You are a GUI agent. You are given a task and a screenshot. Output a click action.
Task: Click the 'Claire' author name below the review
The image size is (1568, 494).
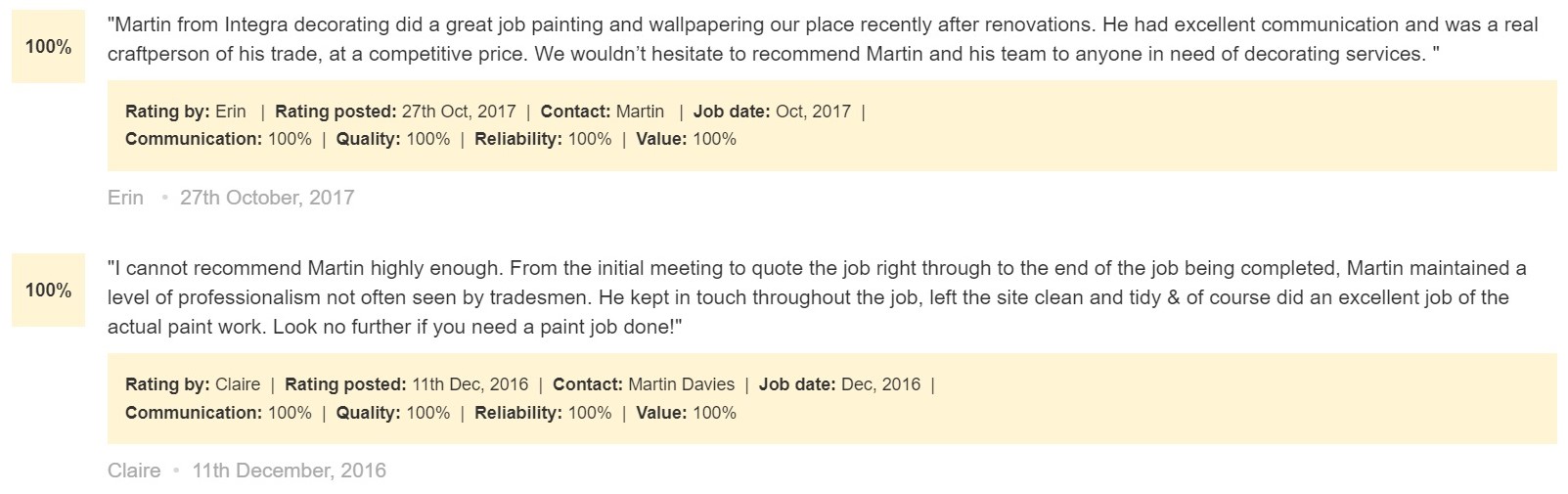point(134,471)
